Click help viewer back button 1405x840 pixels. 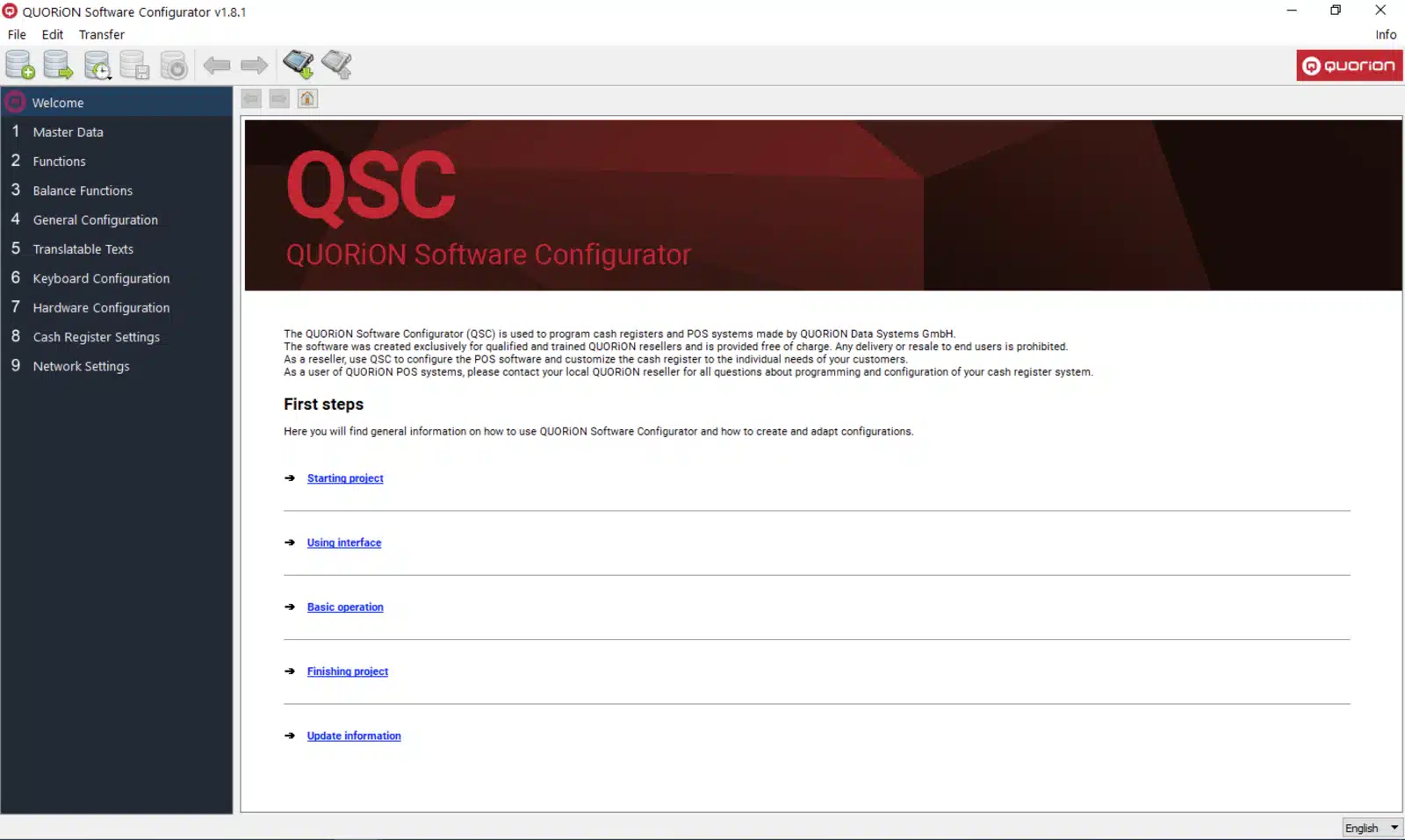point(251,98)
